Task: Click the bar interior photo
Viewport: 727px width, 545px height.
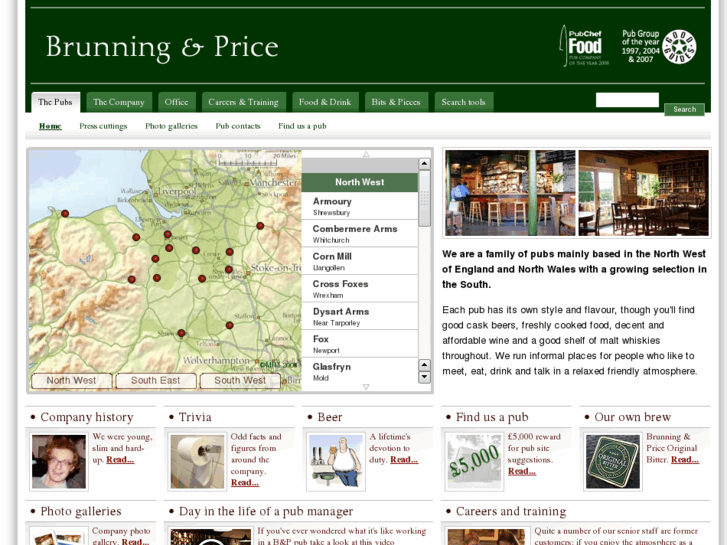Action: tap(510, 193)
